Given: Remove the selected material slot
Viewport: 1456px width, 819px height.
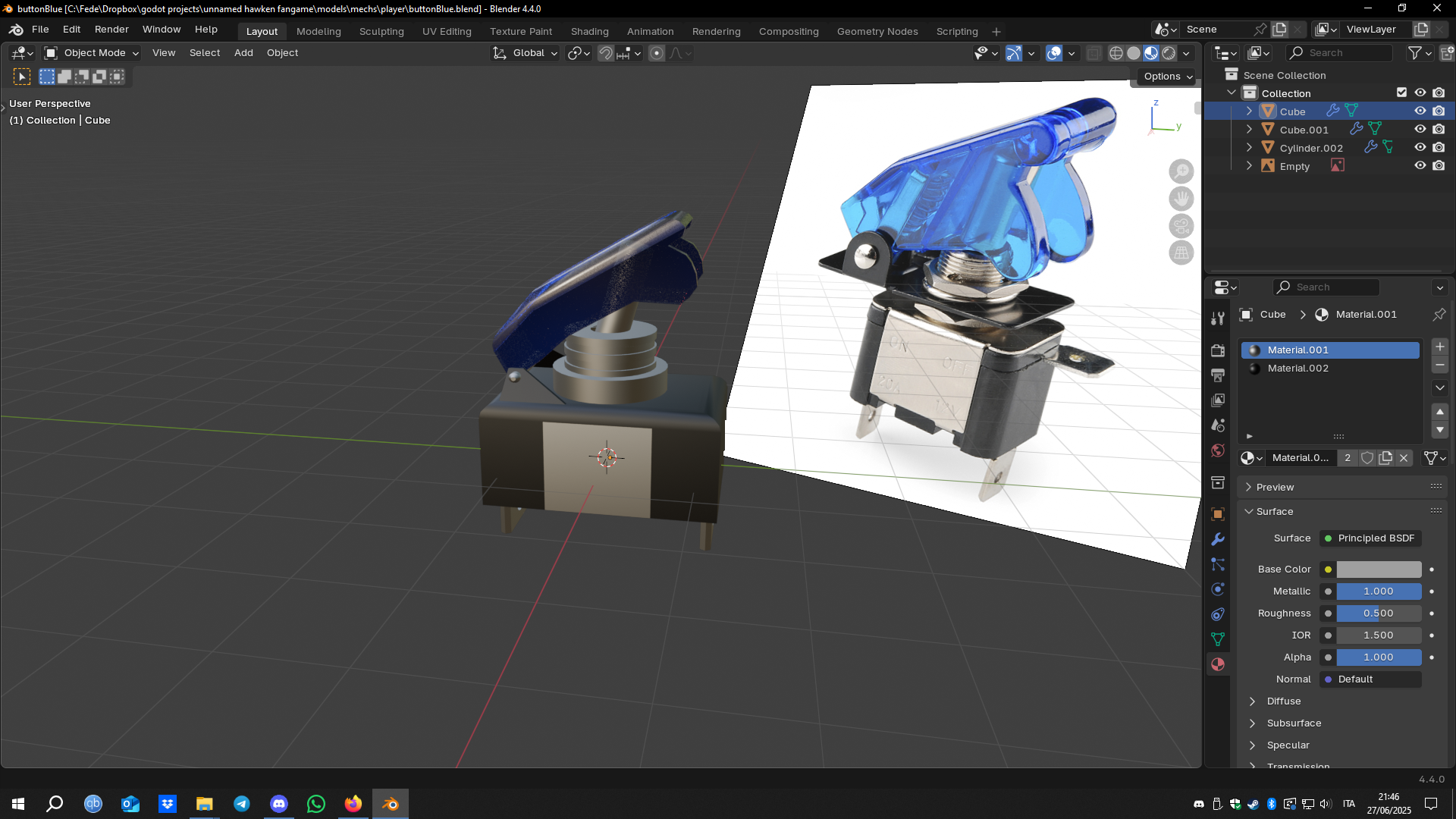Looking at the screenshot, I should [x=1440, y=366].
